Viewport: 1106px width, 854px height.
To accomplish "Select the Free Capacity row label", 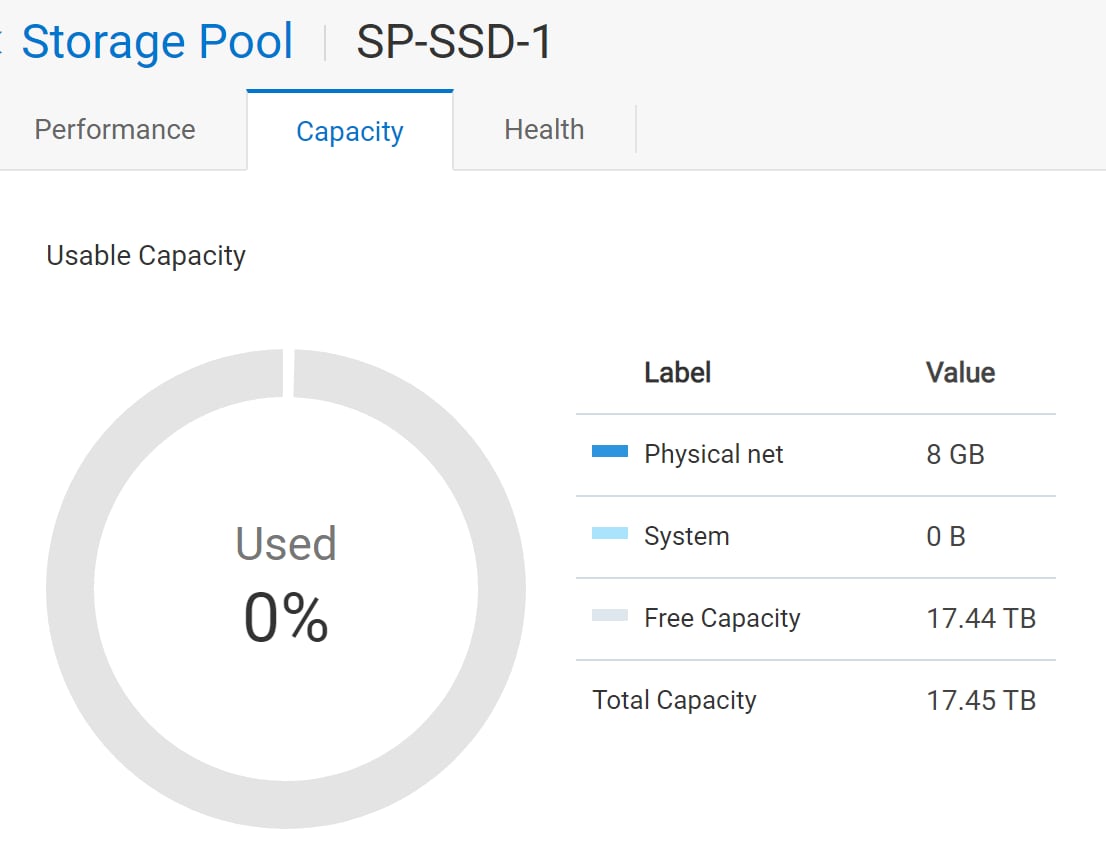I will (x=722, y=618).
